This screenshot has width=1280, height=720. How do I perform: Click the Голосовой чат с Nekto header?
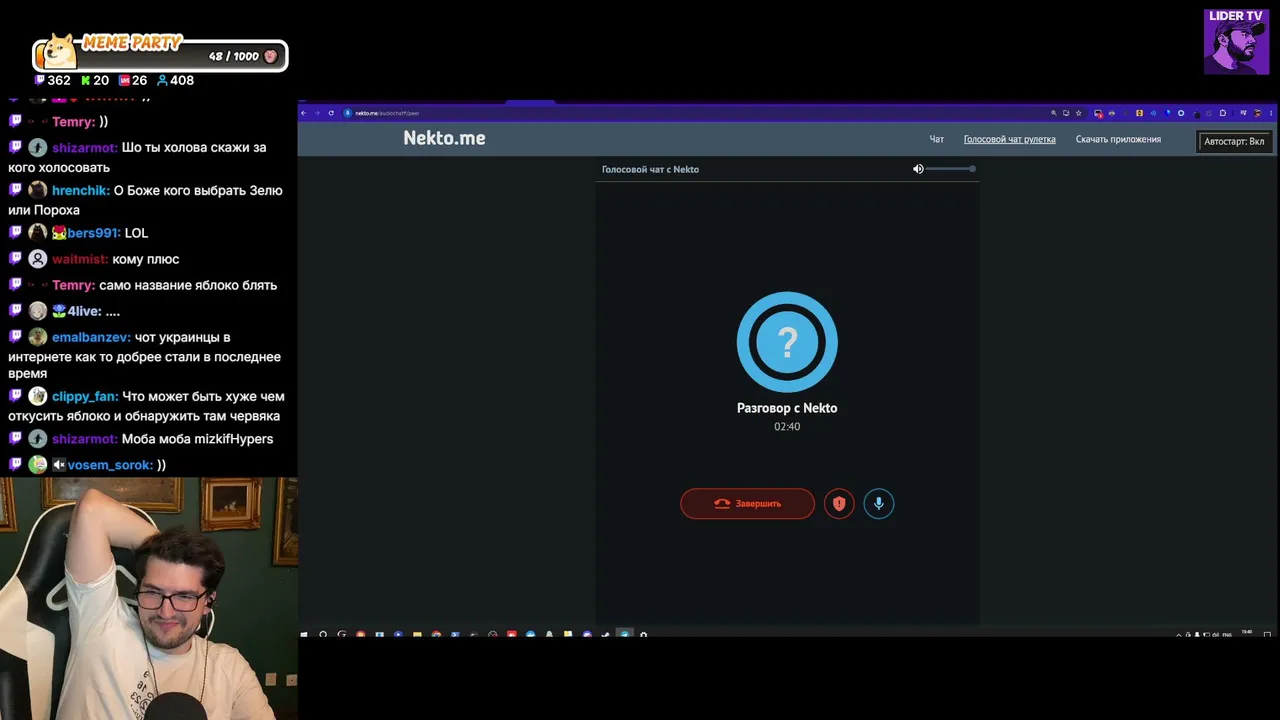click(650, 169)
